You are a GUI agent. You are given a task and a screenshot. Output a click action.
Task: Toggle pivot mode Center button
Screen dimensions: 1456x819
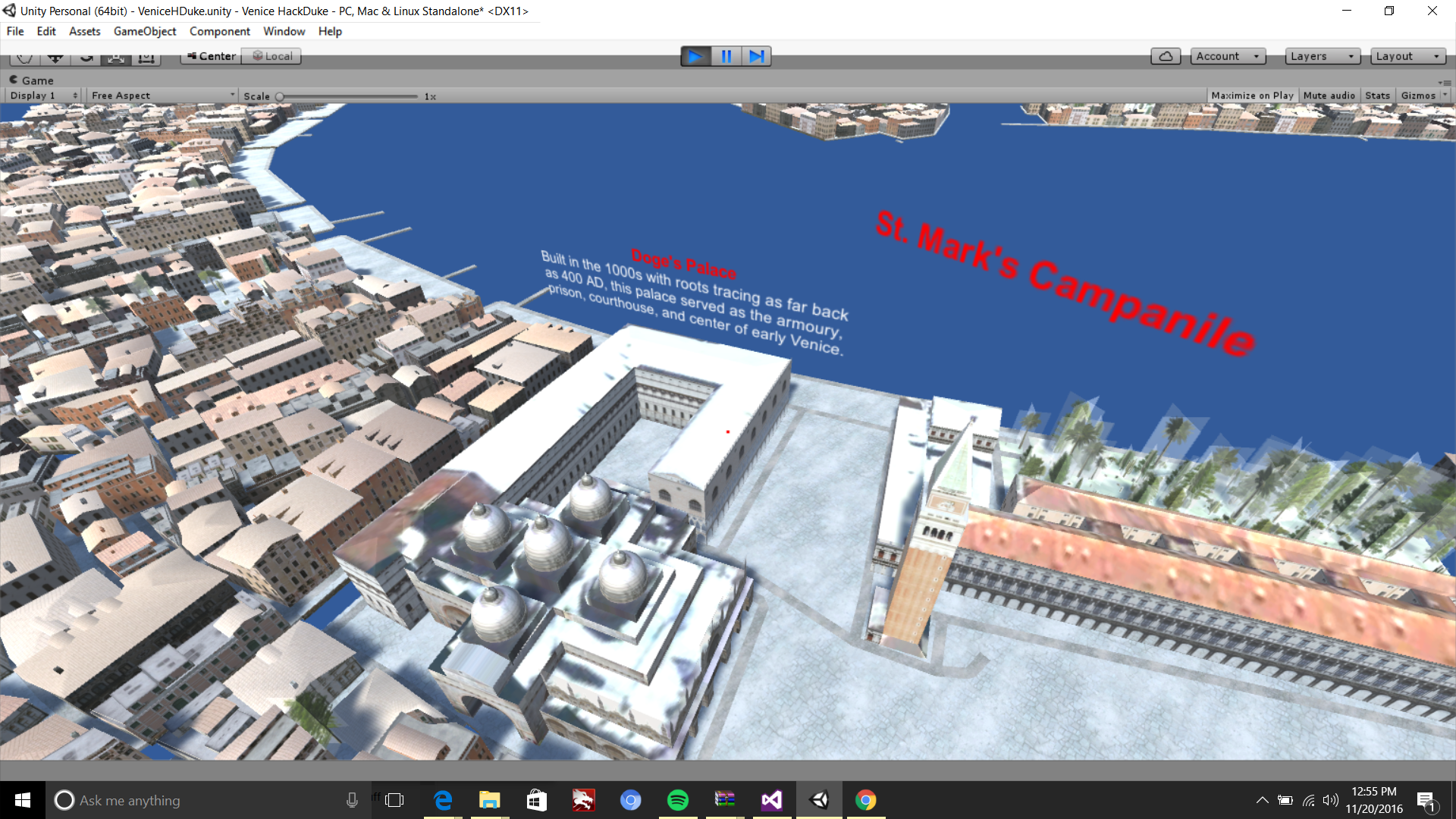pos(211,56)
